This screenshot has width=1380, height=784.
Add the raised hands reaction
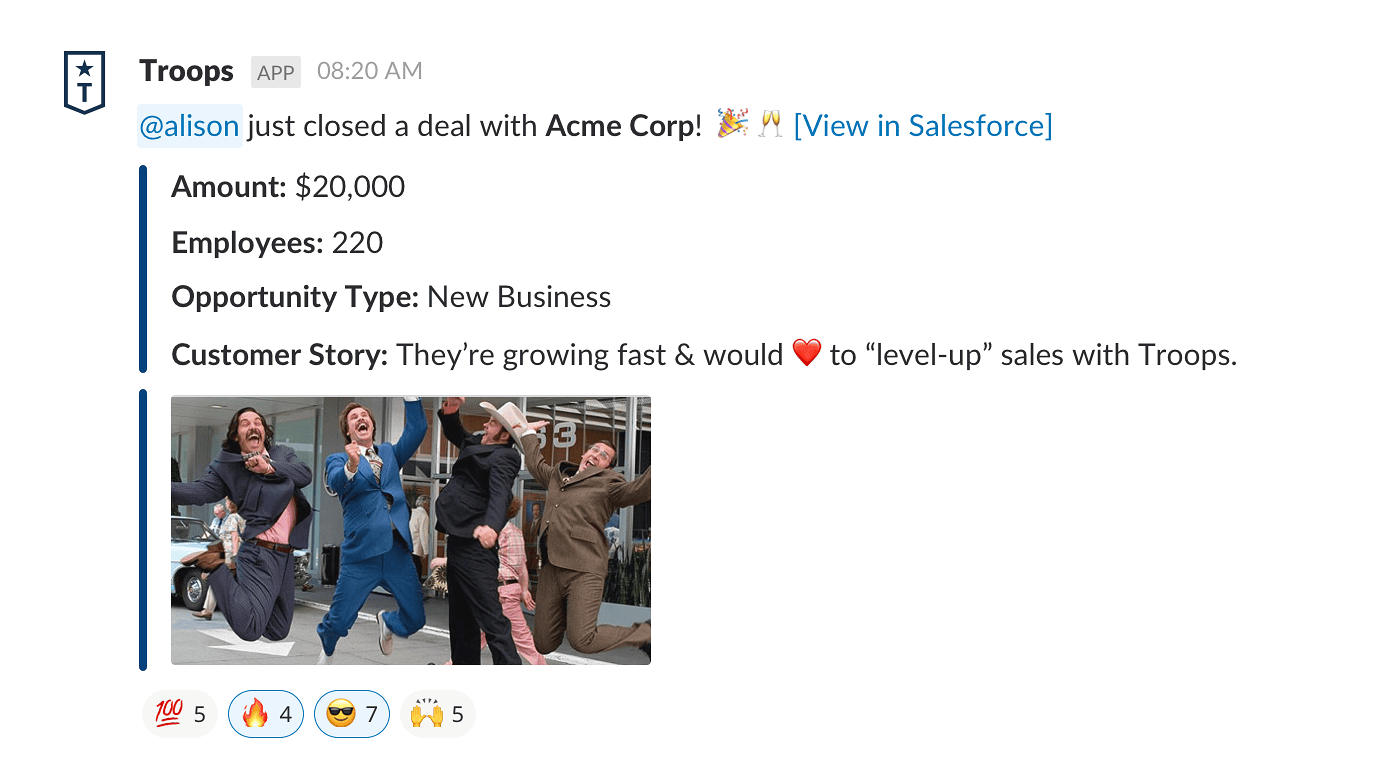pyautogui.click(x=437, y=714)
